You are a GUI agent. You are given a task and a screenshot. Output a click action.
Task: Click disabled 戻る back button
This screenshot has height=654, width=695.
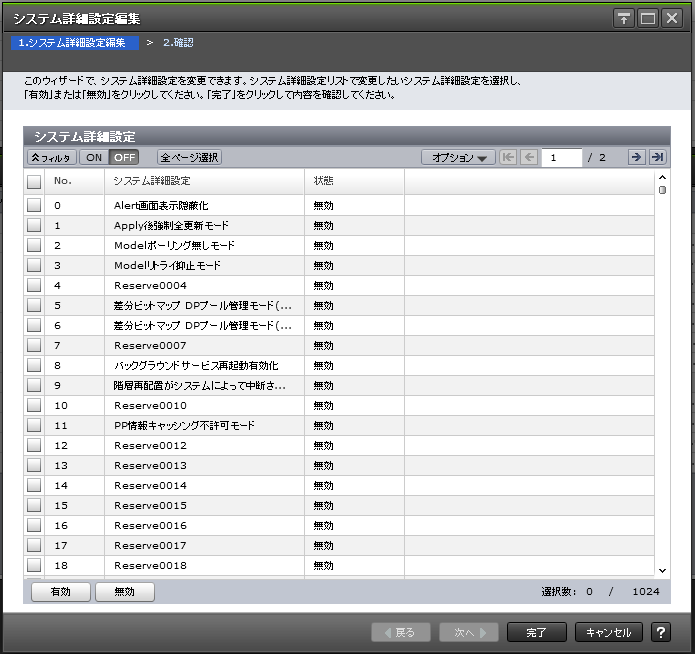click(401, 632)
